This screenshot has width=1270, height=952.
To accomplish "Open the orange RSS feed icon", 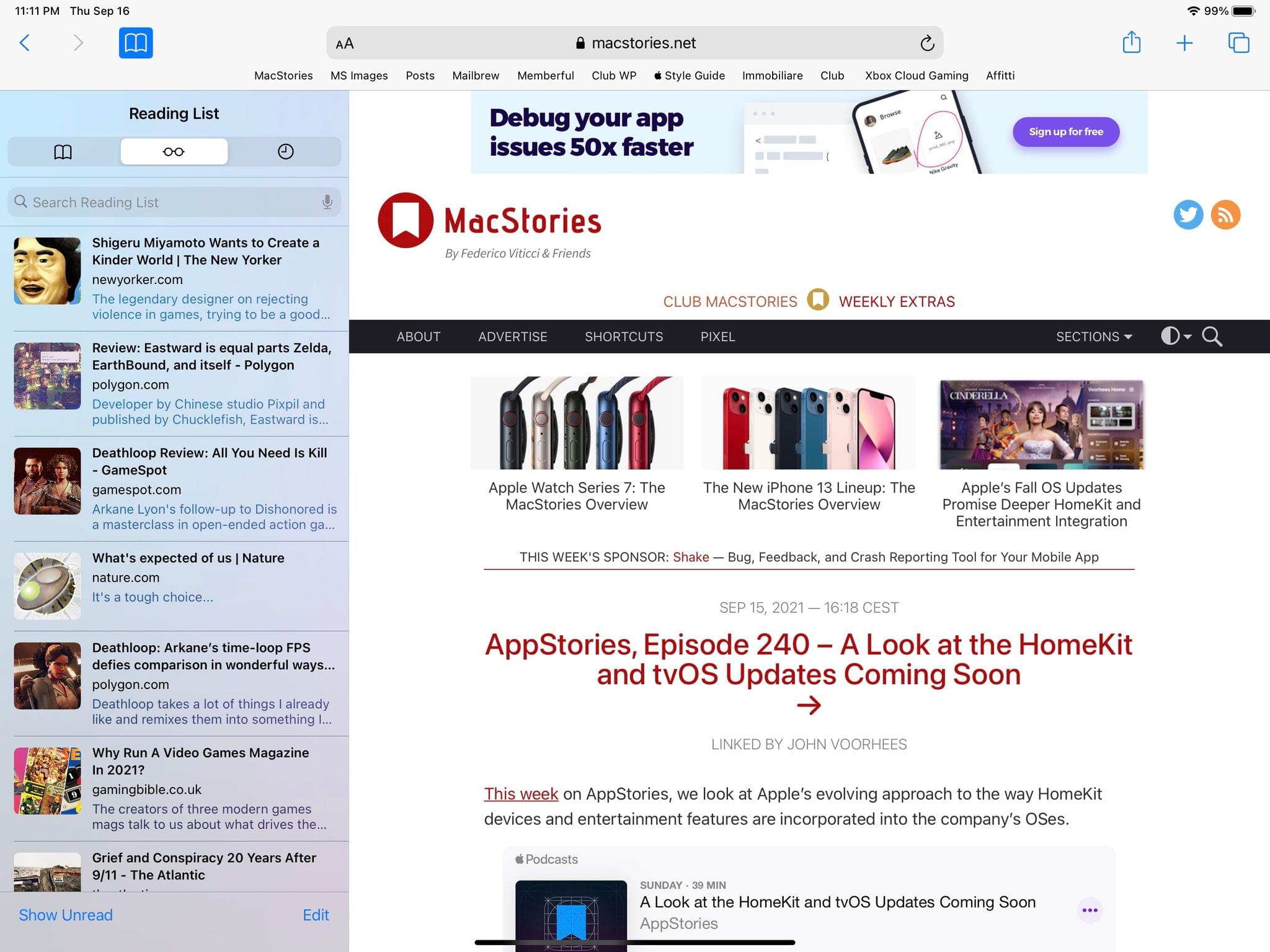I will [1225, 215].
